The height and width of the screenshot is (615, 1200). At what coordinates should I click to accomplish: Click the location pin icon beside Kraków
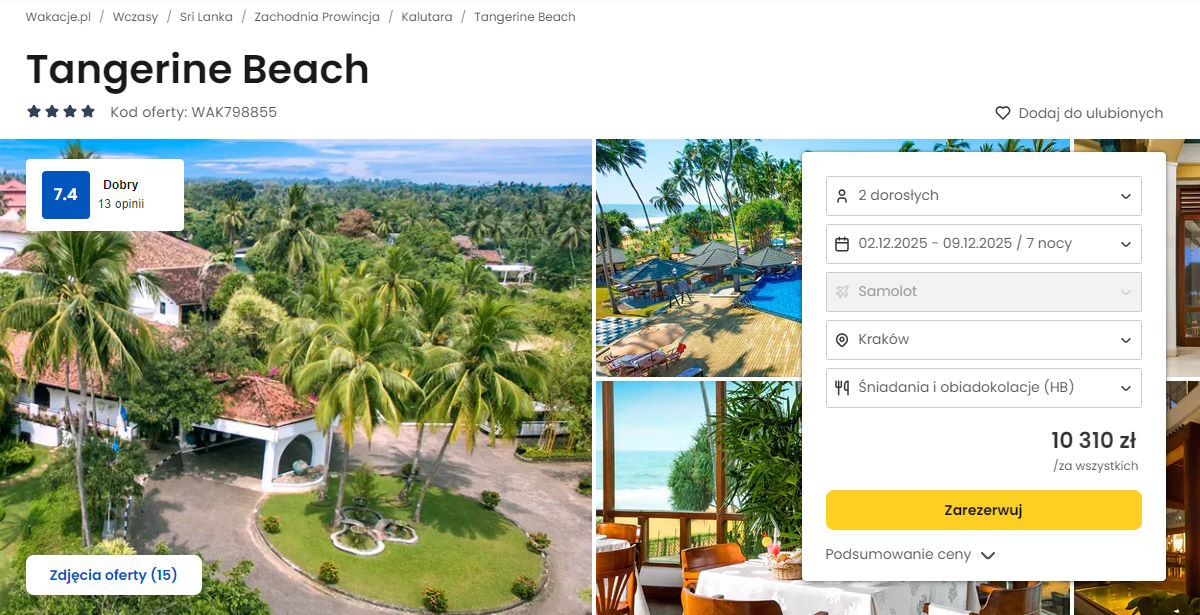click(842, 340)
